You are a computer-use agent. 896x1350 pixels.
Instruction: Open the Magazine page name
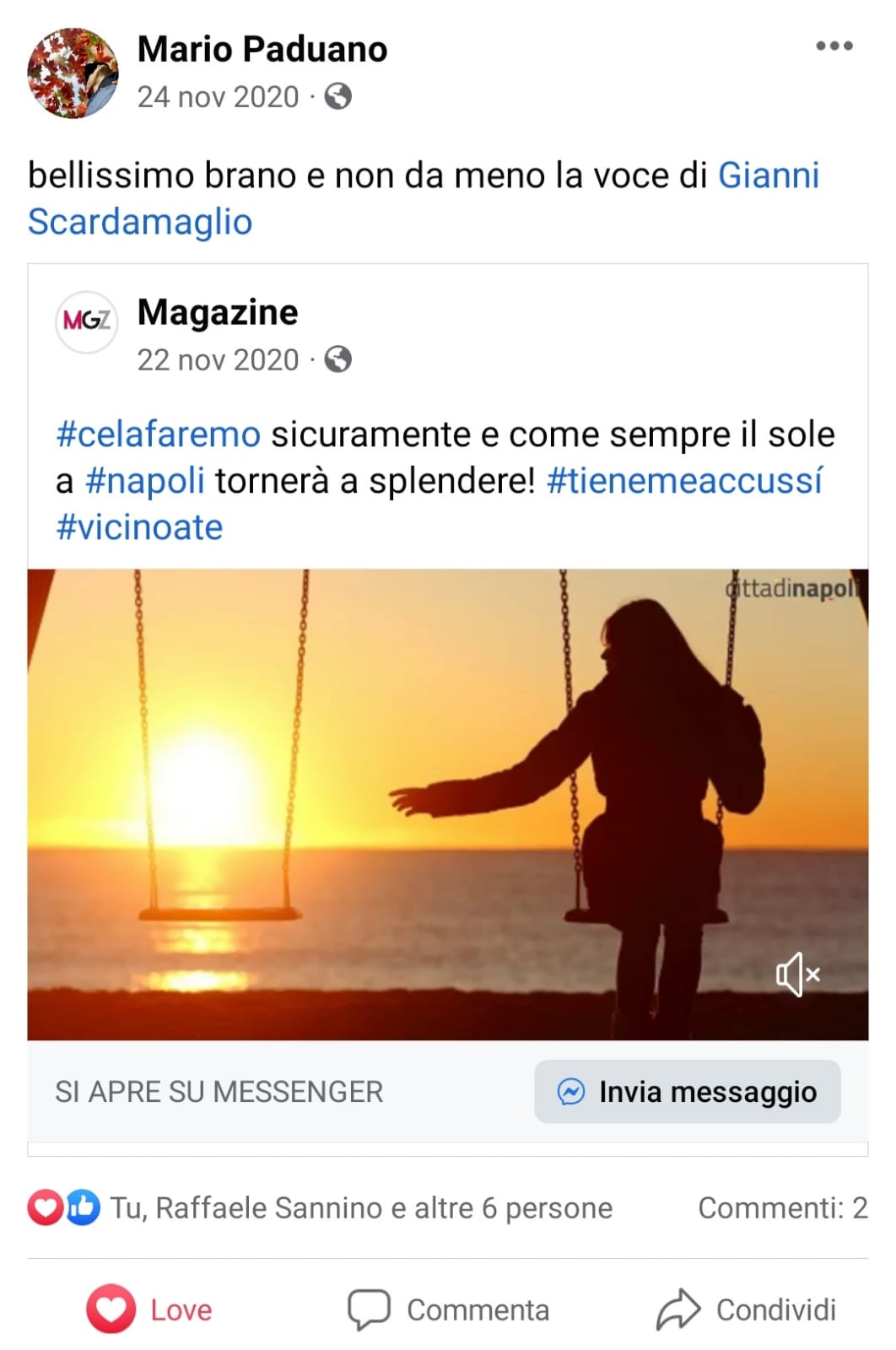point(218,312)
